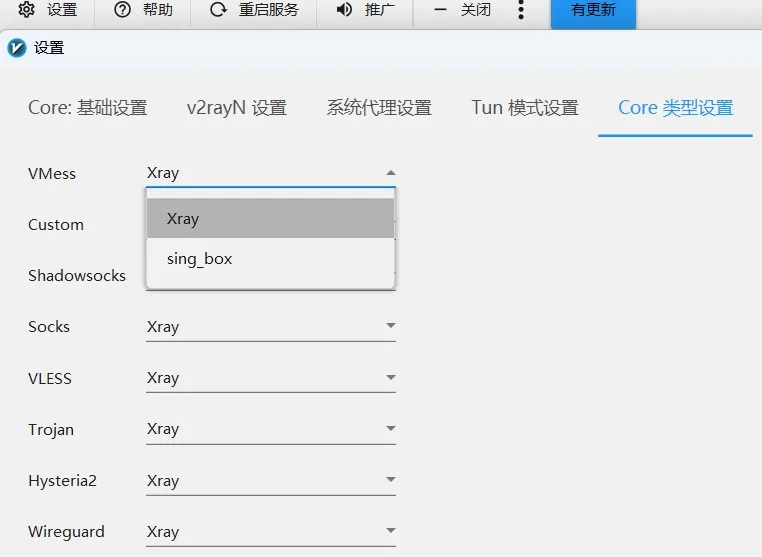762x557 pixels.
Task: Click the Xray value in the Hysteria2 row
Action: (x=163, y=481)
